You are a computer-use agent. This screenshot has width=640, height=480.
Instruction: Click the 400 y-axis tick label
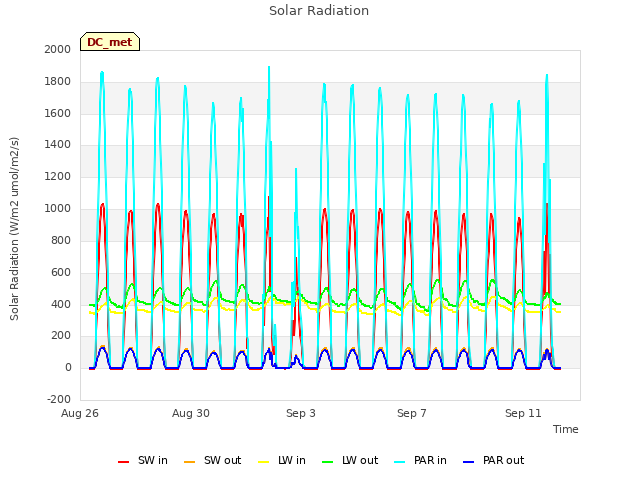[x=61, y=304]
